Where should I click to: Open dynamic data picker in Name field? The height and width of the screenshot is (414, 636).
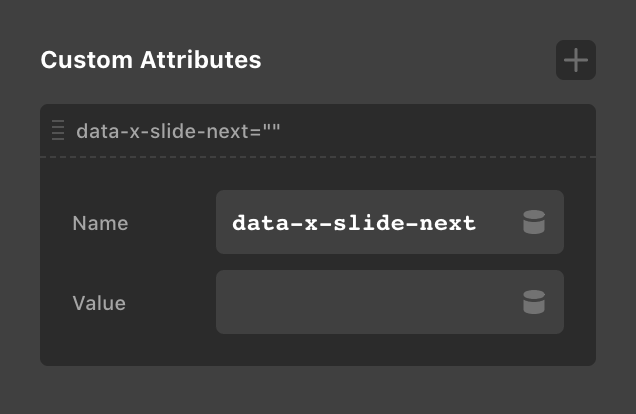point(534,223)
